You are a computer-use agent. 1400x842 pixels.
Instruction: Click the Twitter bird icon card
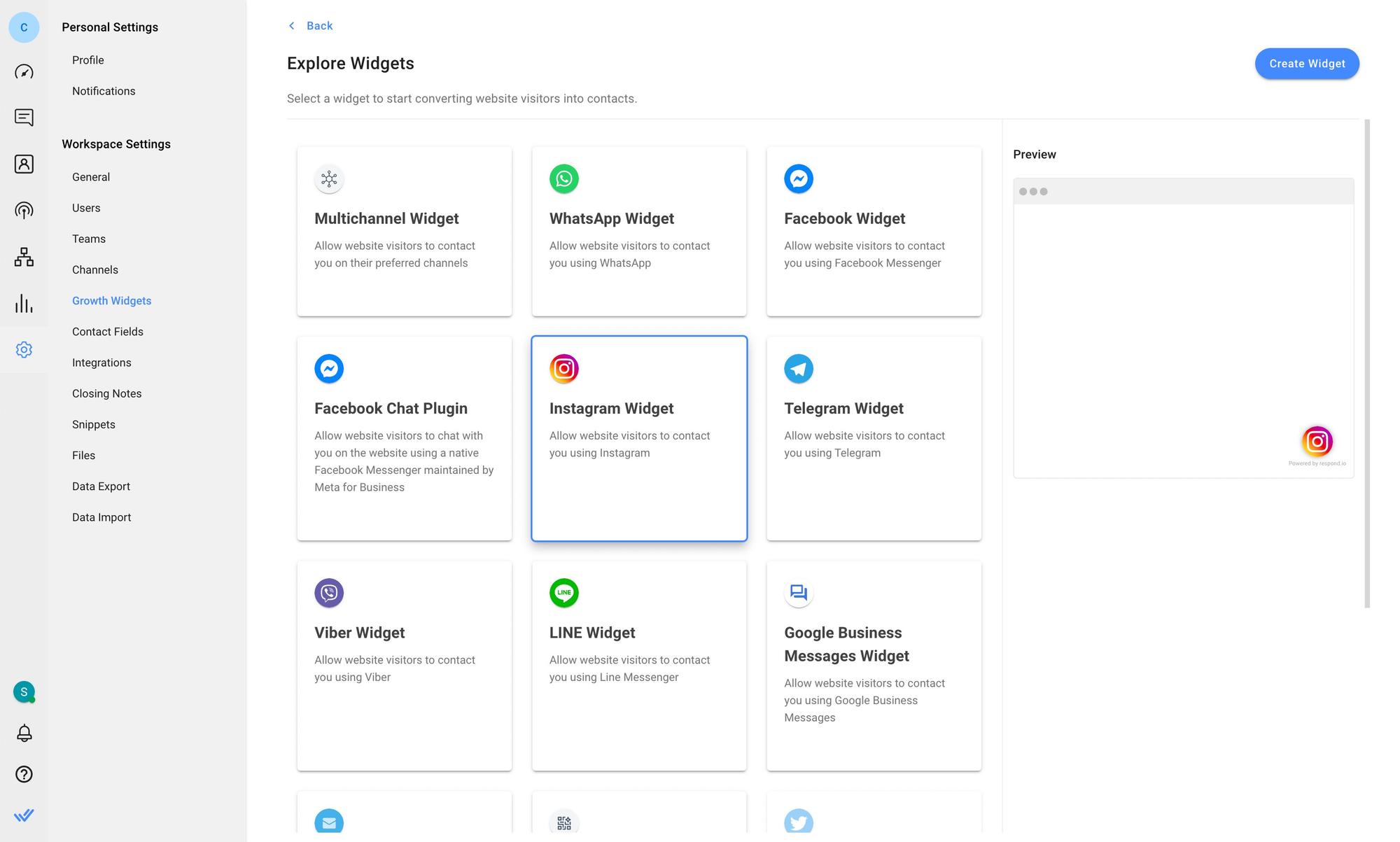point(799,821)
